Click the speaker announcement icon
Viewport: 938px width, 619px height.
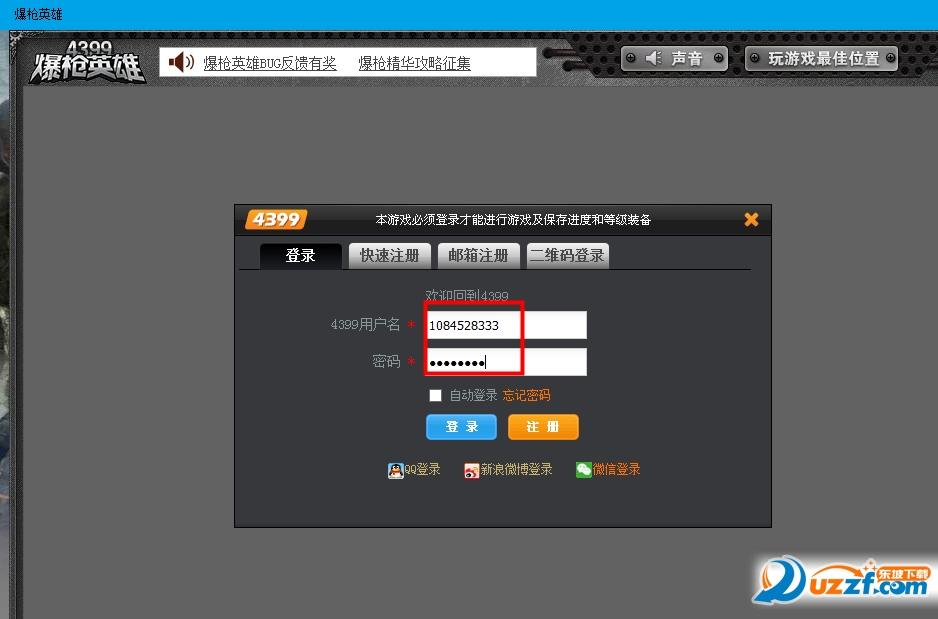(181, 62)
